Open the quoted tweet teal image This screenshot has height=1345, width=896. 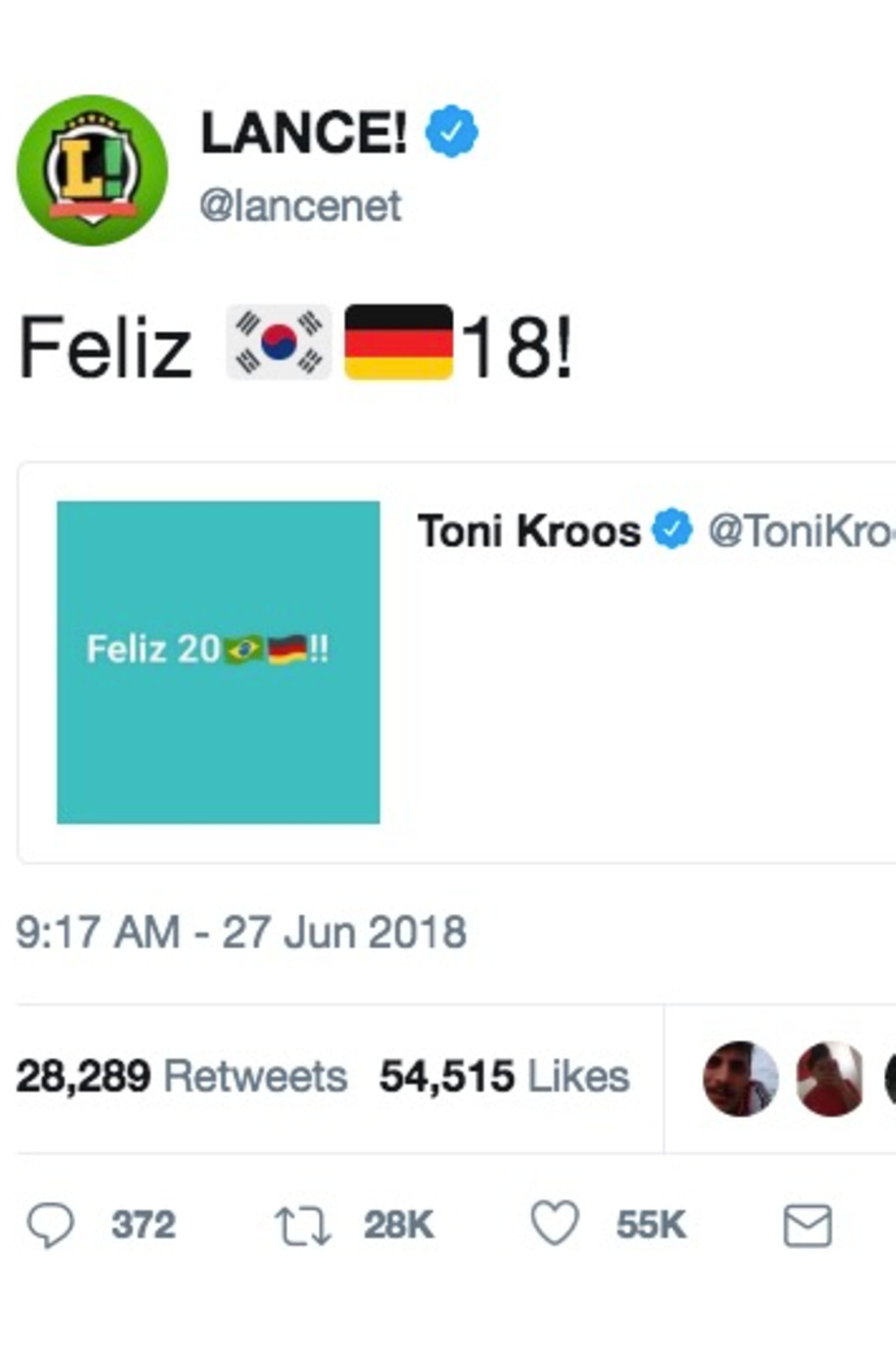click(218, 662)
